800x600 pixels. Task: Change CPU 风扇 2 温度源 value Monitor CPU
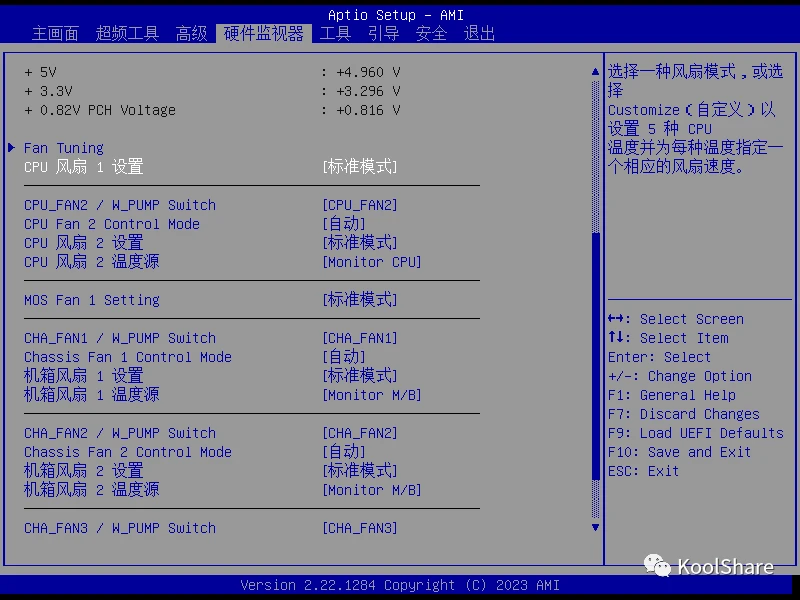tap(372, 262)
